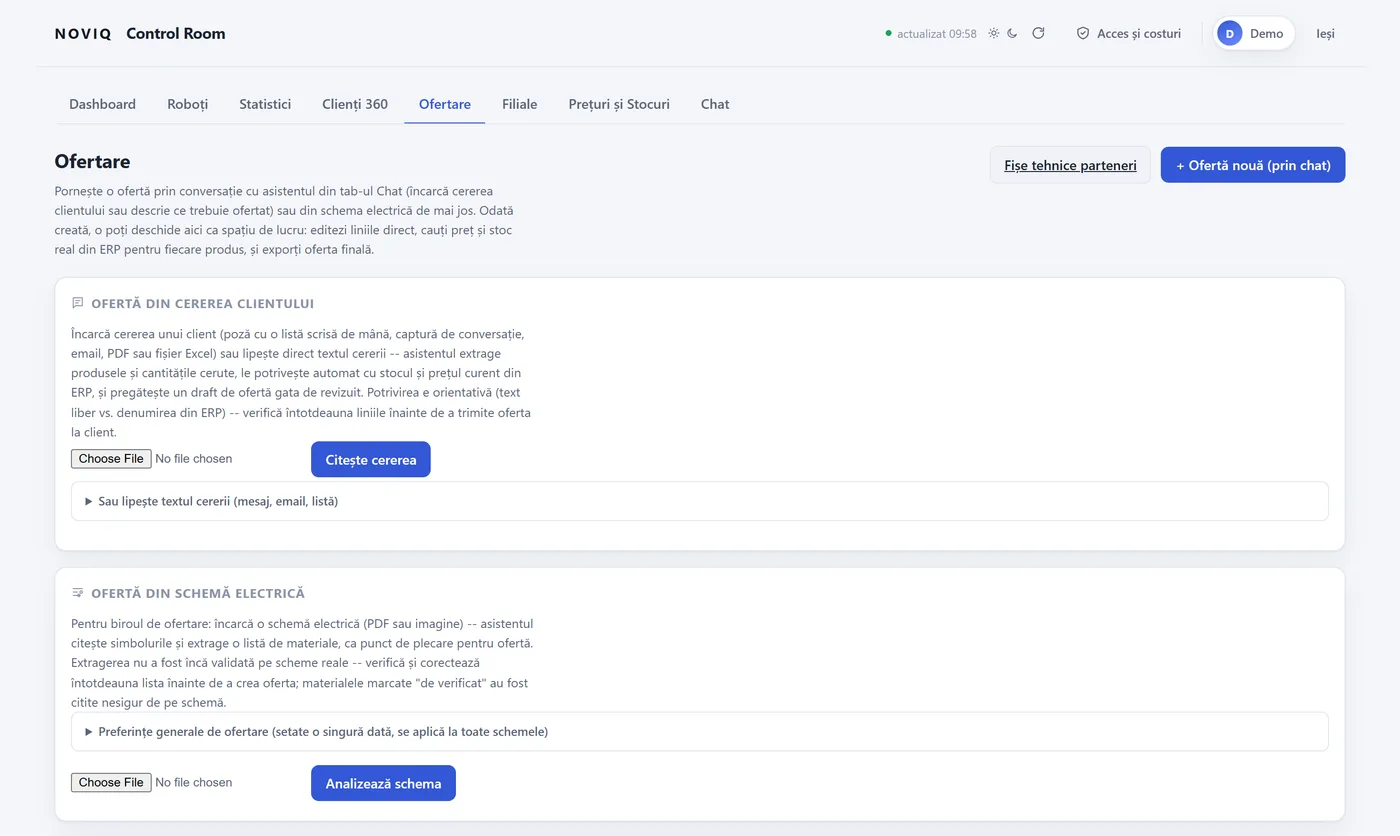Click the 'Control Room' title text
1400x836 pixels.
click(176, 33)
